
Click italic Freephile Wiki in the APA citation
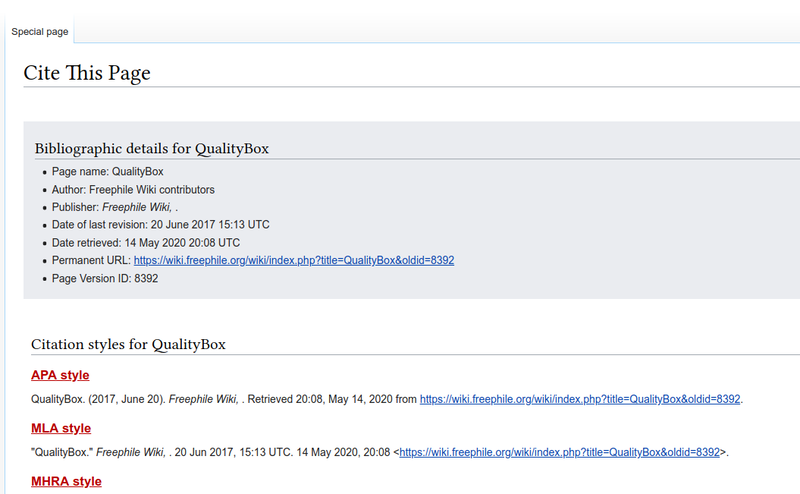(201, 398)
